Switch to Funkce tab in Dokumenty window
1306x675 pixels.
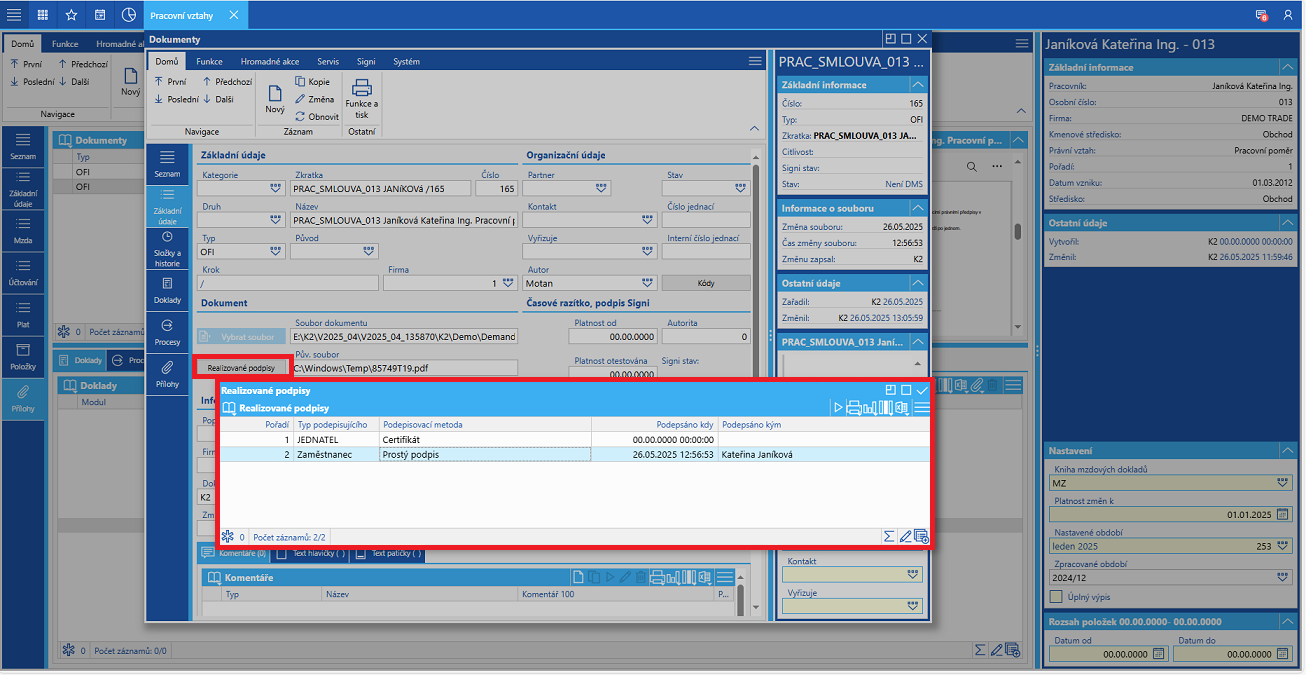[209, 61]
